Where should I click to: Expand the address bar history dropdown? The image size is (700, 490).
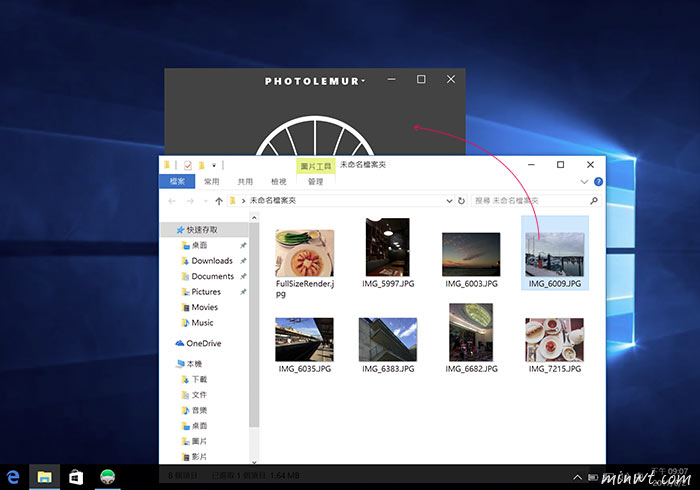[x=449, y=201]
